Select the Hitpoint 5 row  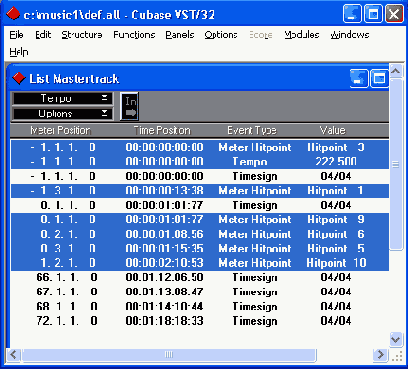tap(200, 249)
